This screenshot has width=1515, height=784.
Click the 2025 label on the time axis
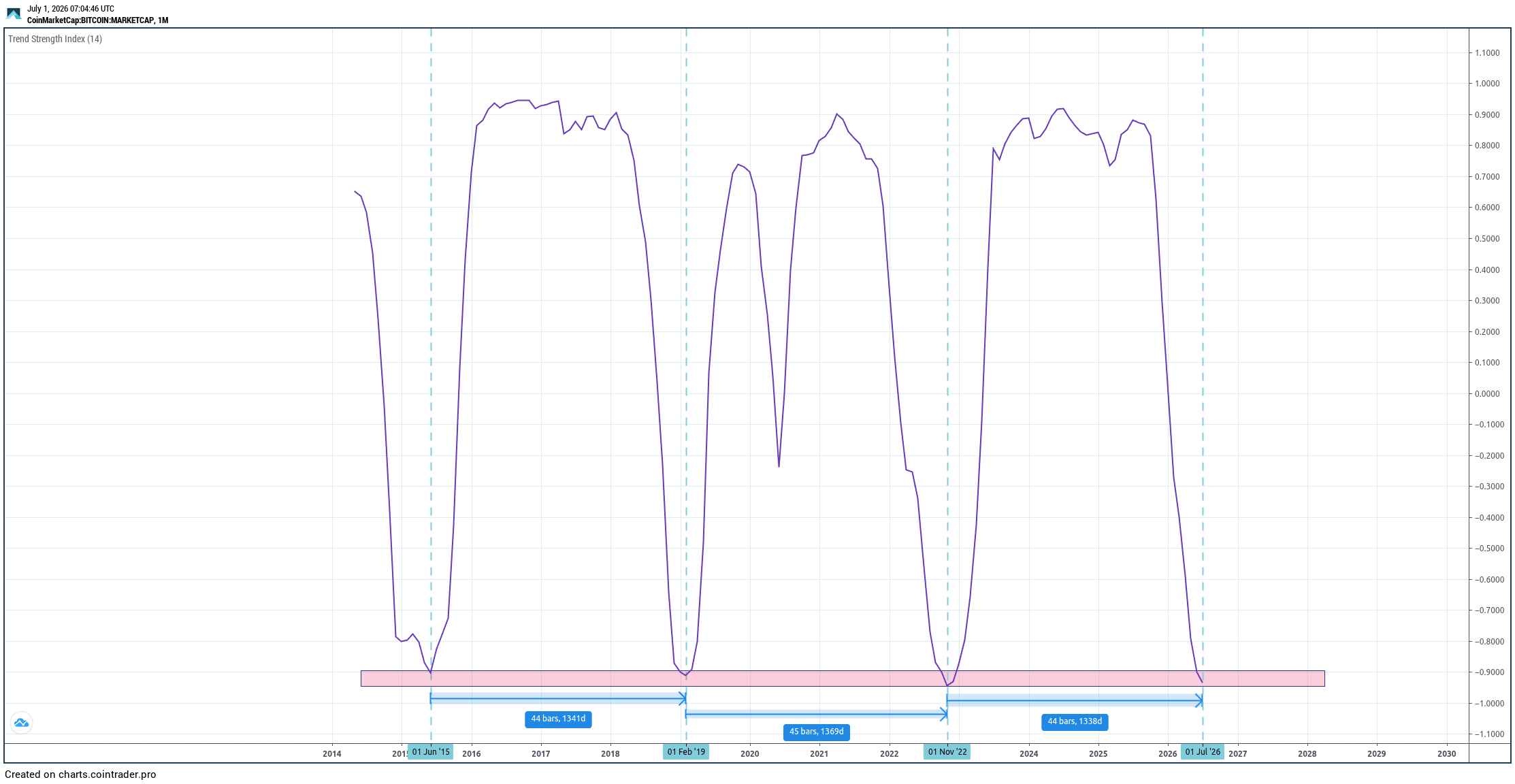click(x=1098, y=754)
